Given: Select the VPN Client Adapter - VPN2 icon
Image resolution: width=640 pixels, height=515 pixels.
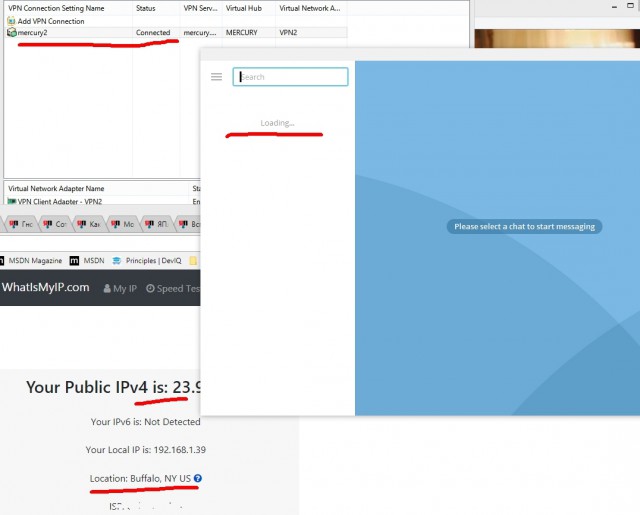Looking at the screenshot, I should [11, 201].
